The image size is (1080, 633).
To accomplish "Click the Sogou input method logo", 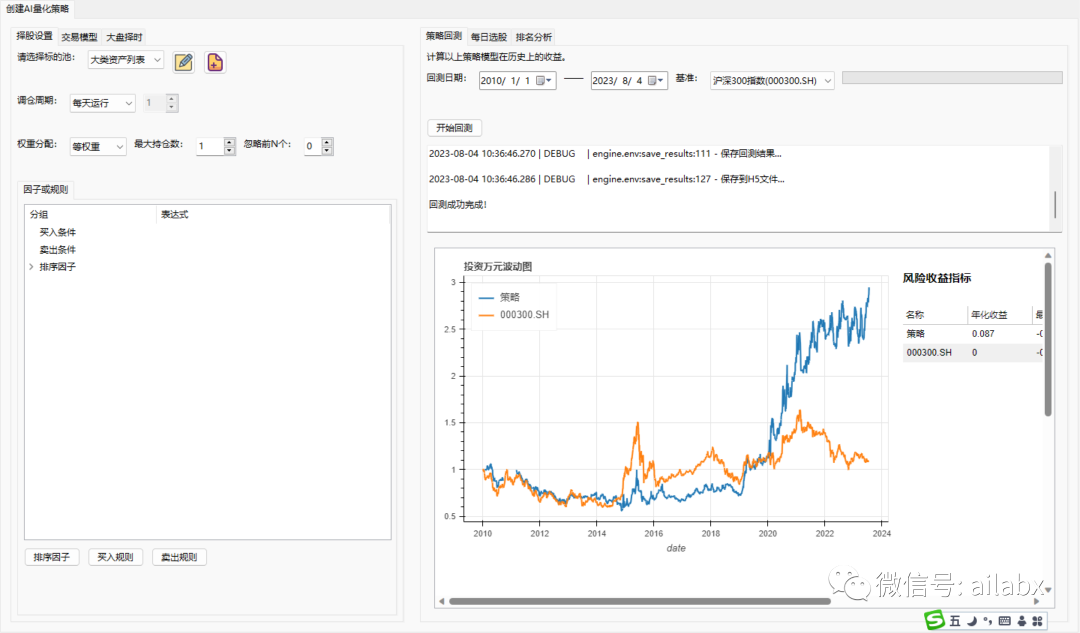I will click(x=934, y=621).
